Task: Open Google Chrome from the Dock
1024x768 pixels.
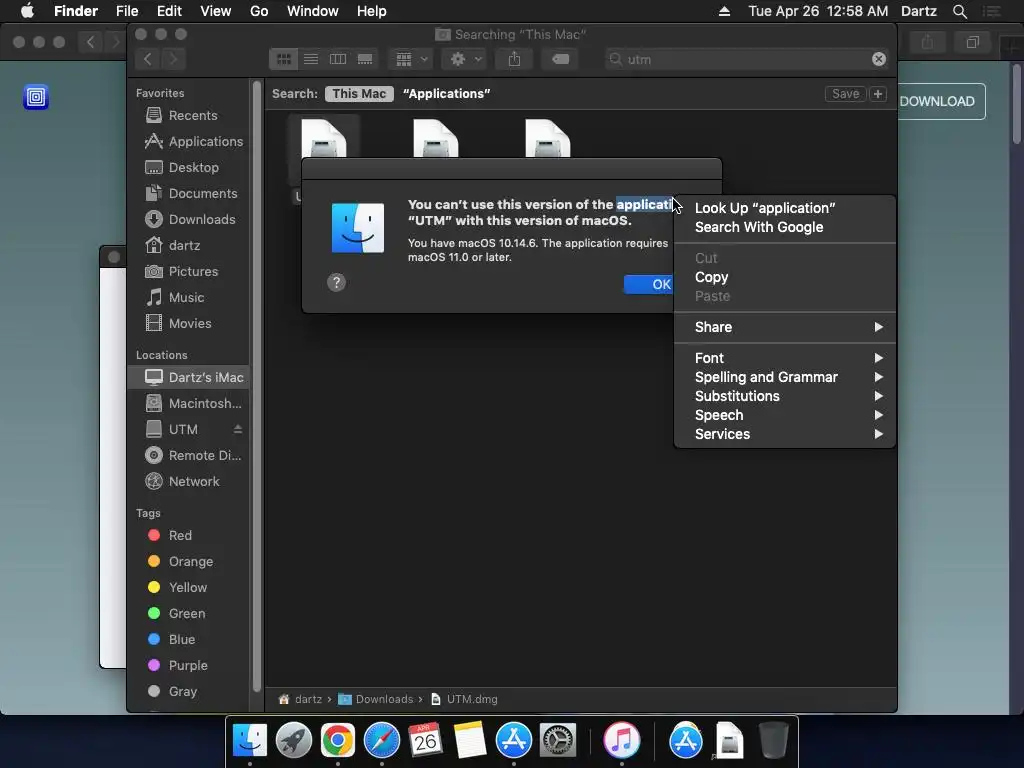Action: (338, 741)
